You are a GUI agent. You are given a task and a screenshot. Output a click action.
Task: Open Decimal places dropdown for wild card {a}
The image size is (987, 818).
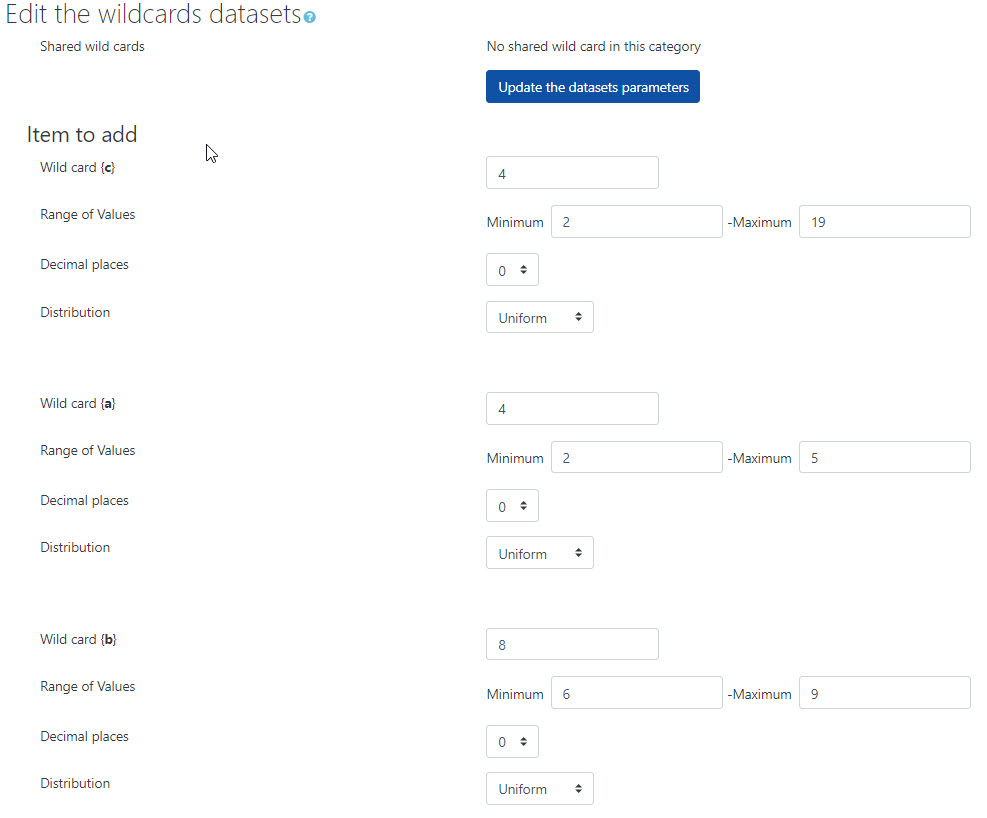pyautogui.click(x=512, y=506)
